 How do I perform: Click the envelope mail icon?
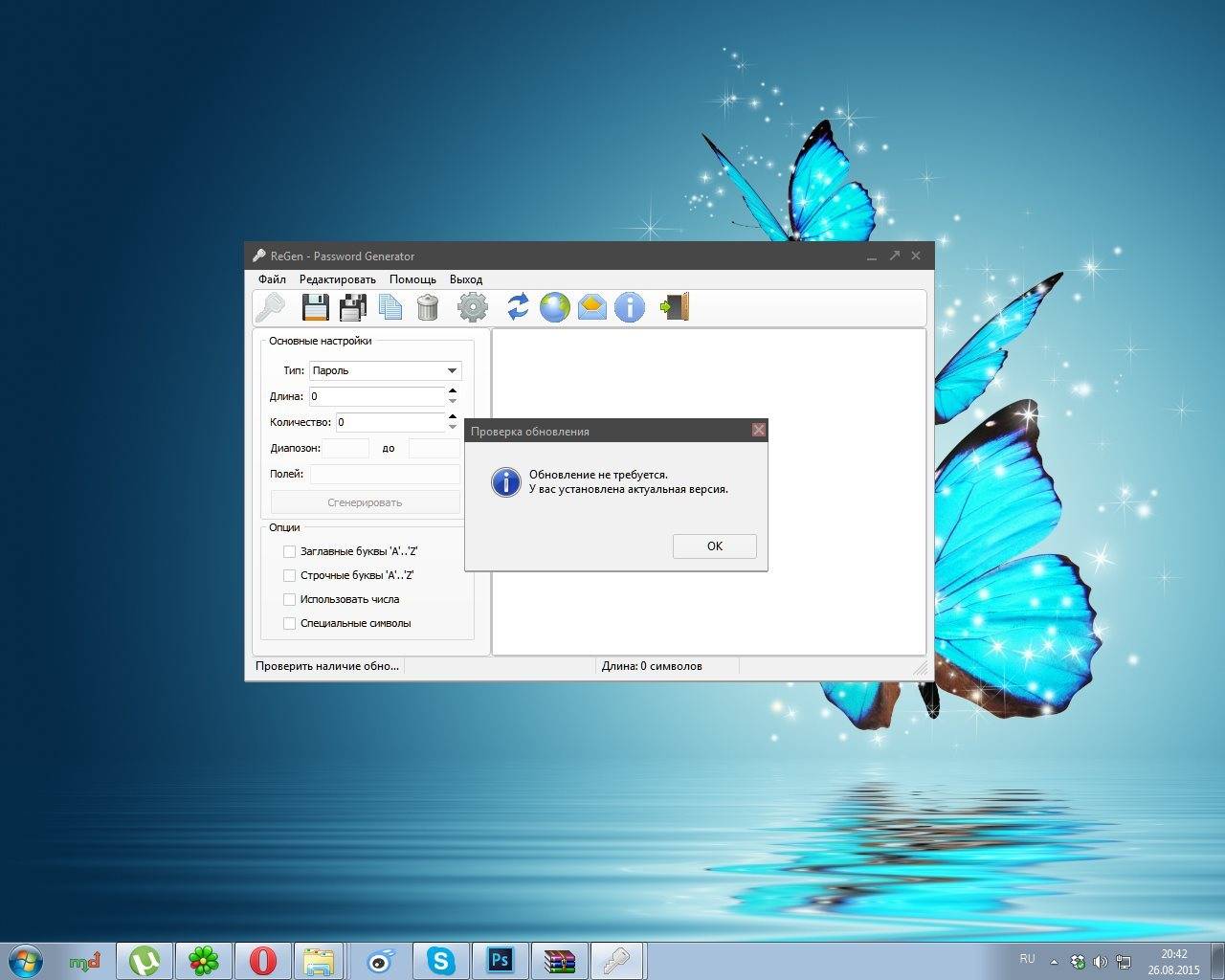coord(592,307)
